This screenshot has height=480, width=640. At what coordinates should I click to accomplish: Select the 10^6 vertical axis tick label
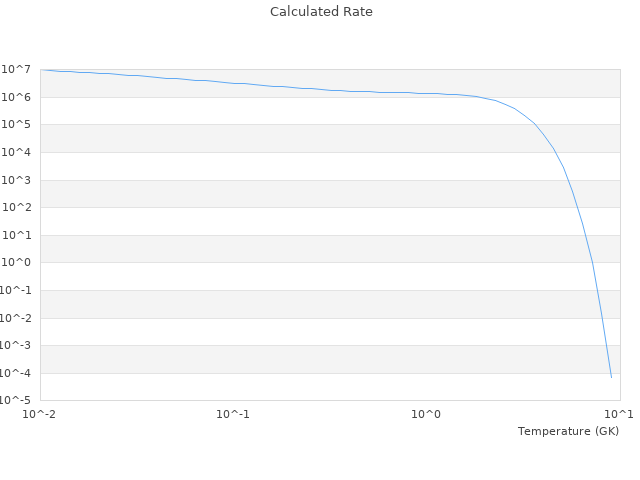pos(18,97)
